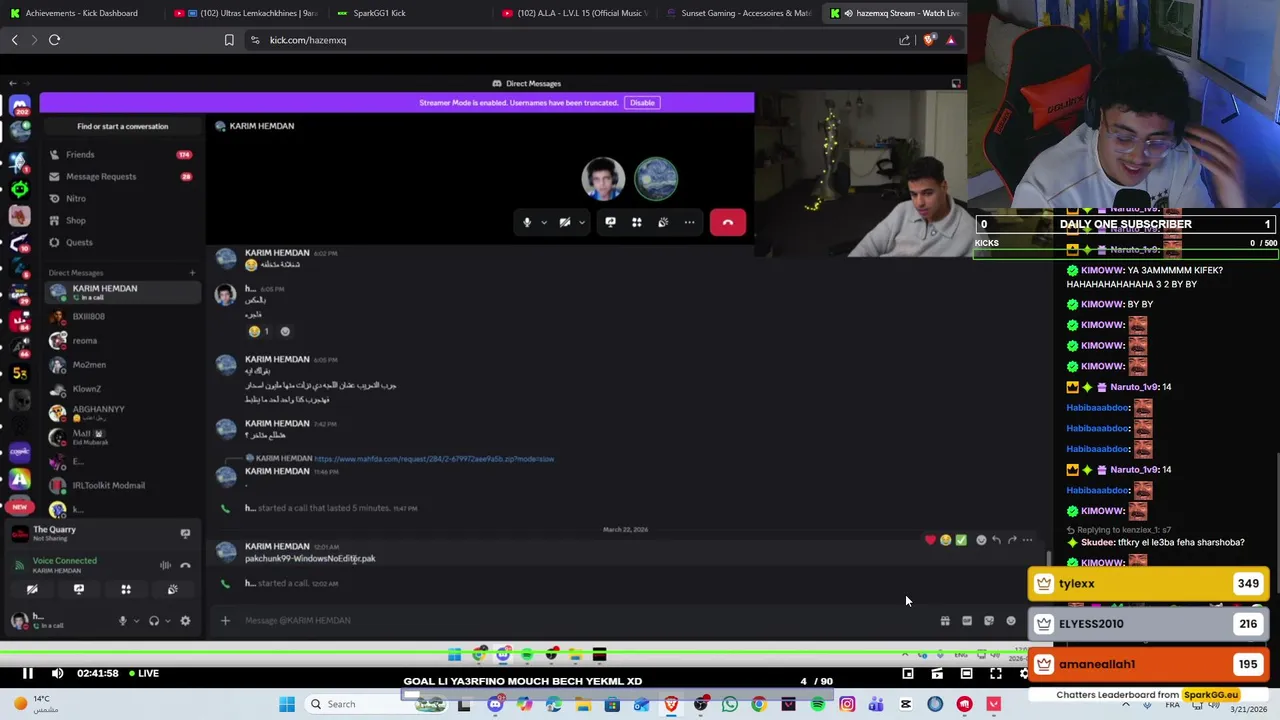Open Spotify from Windows taskbar
The width and height of the screenshot is (1280, 720).
(x=818, y=704)
